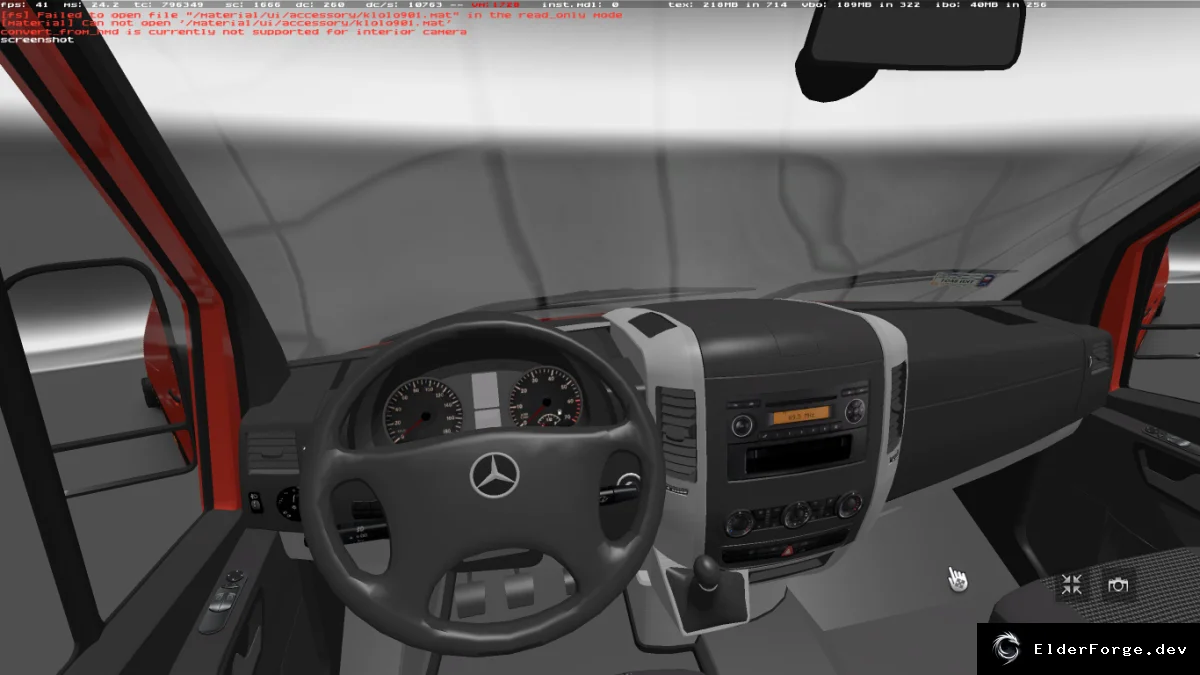Click the left speedometer gauge
This screenshot has width=1200, height=675.
(424, 412)
